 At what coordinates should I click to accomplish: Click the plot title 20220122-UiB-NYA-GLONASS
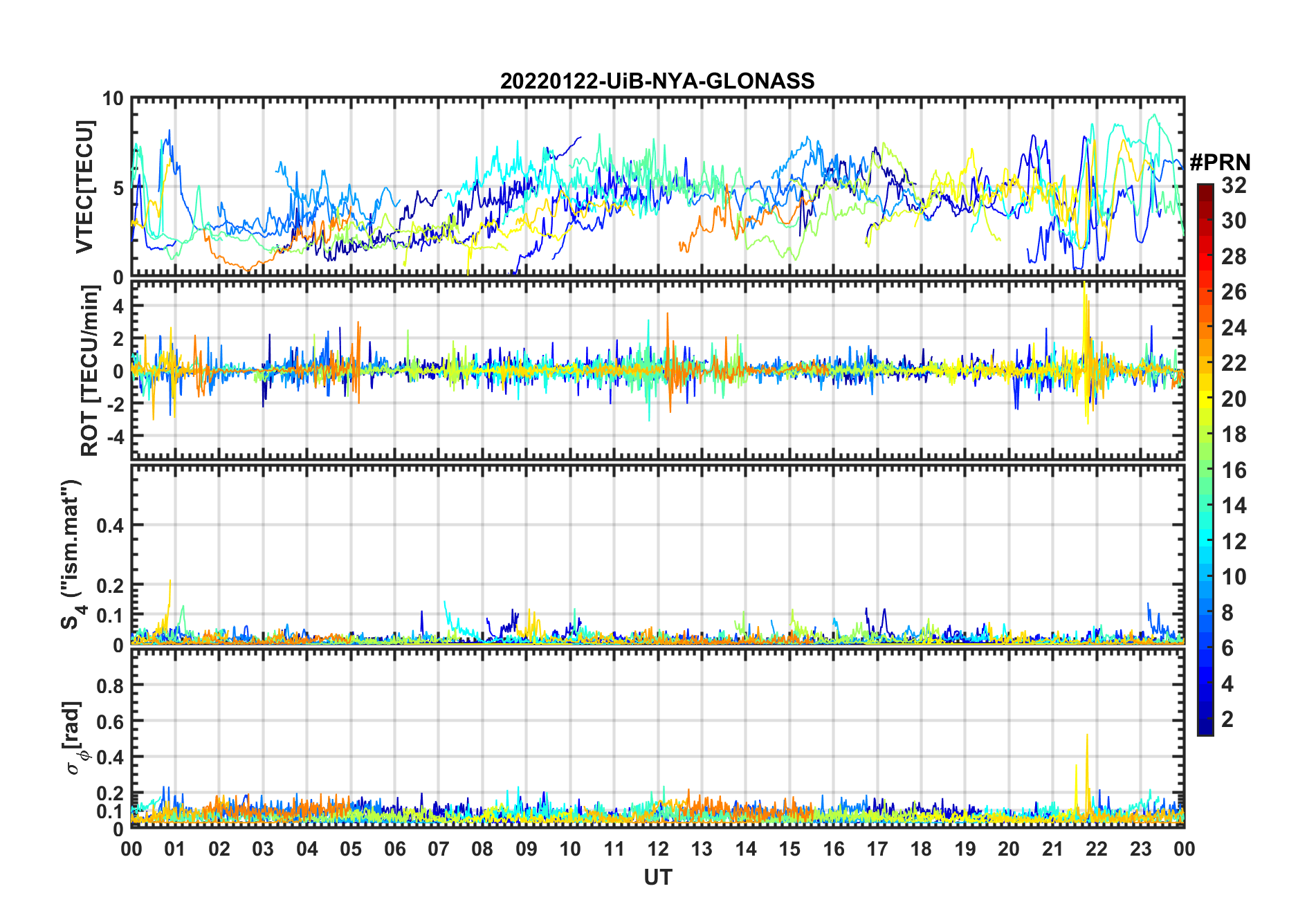[657, 81]
